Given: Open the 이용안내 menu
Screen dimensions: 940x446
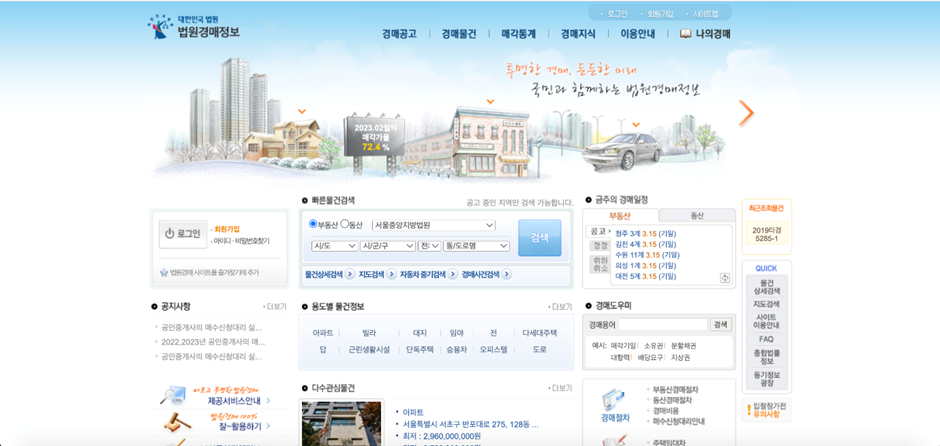Looking at the screenshot, I should point(637,34).
